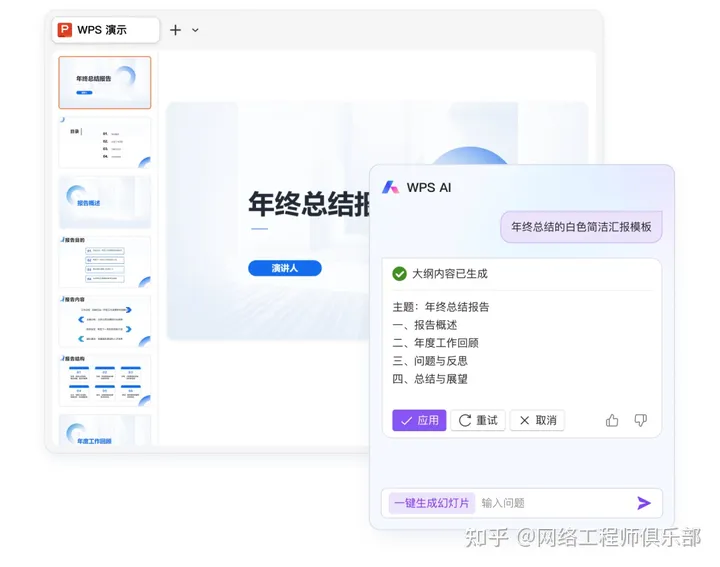Click the 主题: 年终总结报告 outline line
Image resolution: width=720 pixels, height=567 pixels.
pyautogui.click(x=441, y=307)
